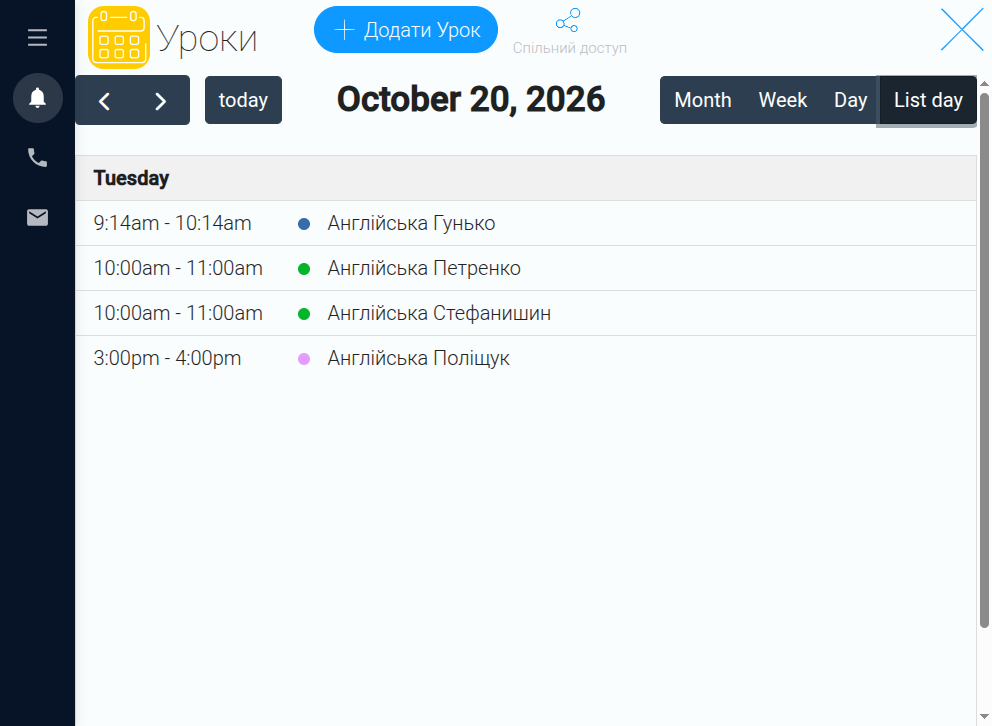Switch to Week view

click(783, 100)
